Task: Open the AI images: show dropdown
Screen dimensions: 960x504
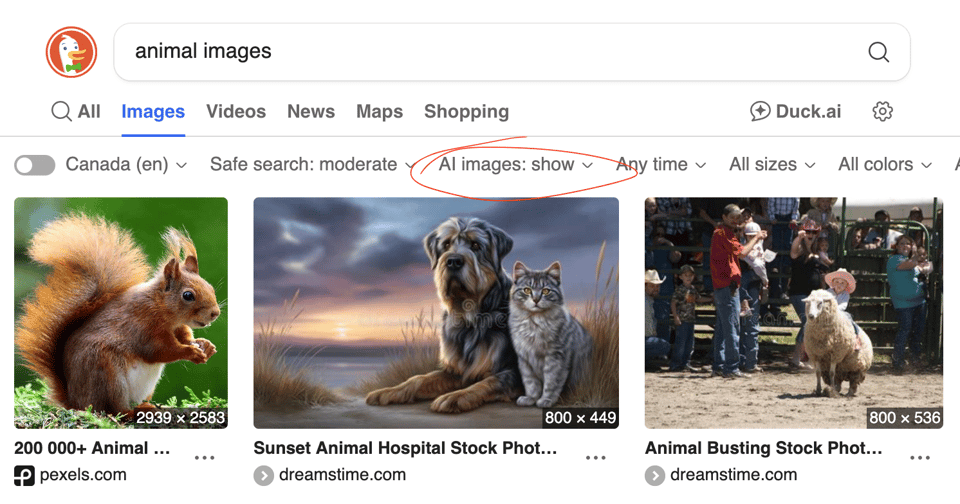Action: pos(515,165)
